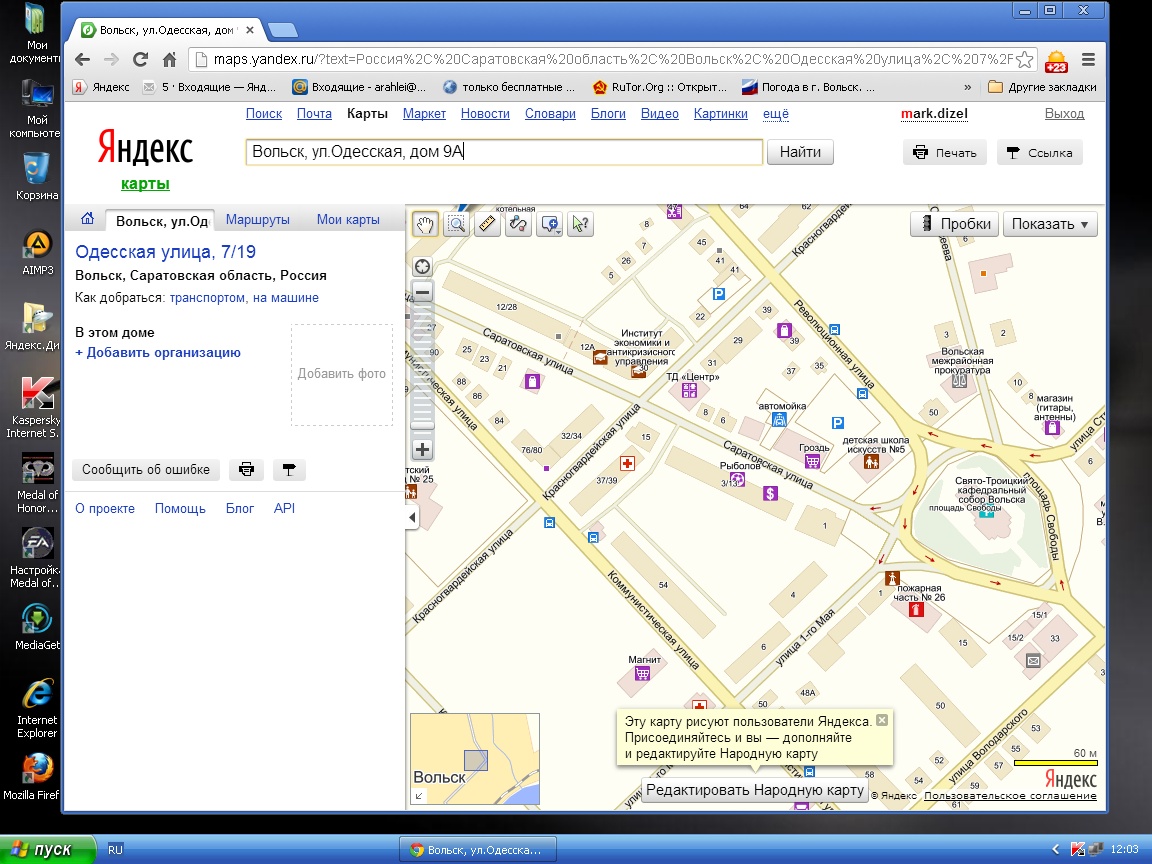Select the zoom-to-area magnifier tool
1152x864 pixels.
(x=457, y=224)
